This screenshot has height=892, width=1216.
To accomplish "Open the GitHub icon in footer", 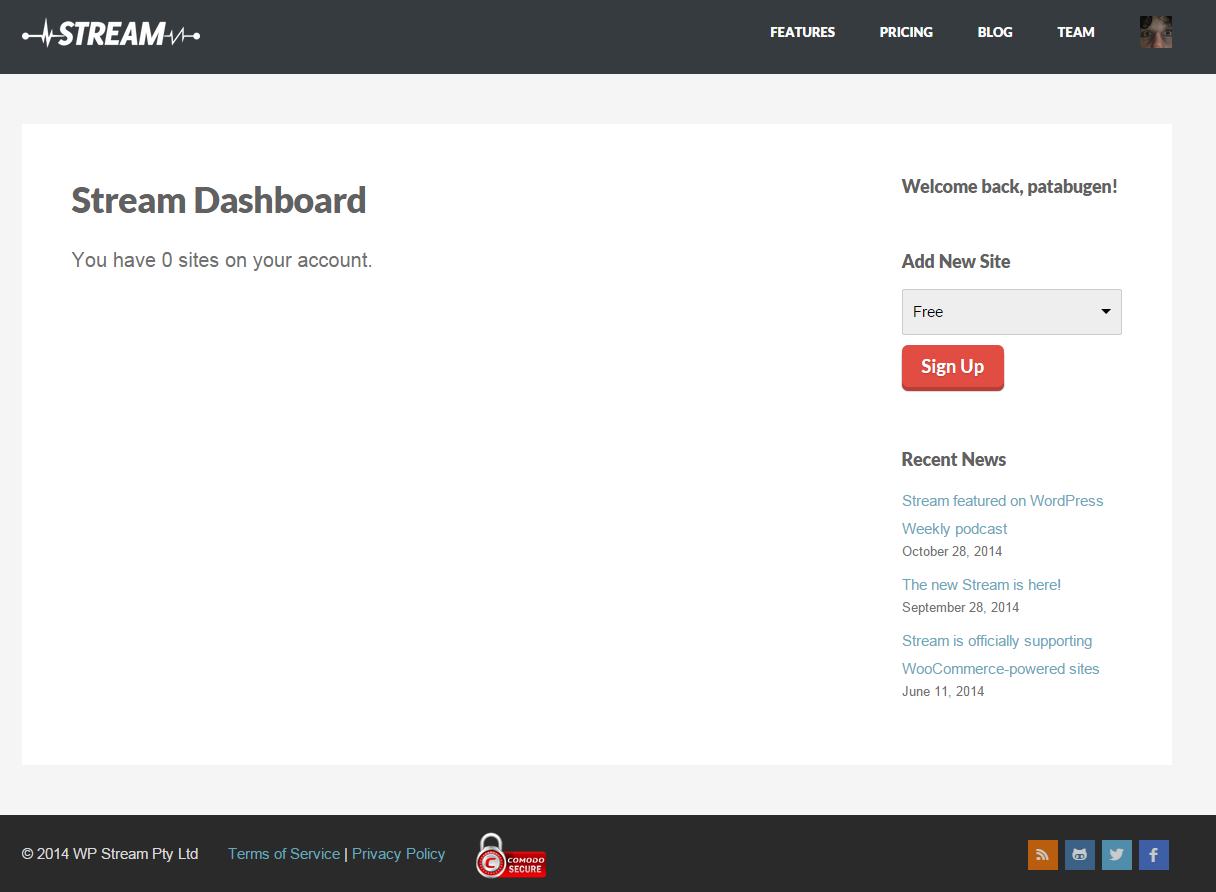I will tap(1079, 855).
